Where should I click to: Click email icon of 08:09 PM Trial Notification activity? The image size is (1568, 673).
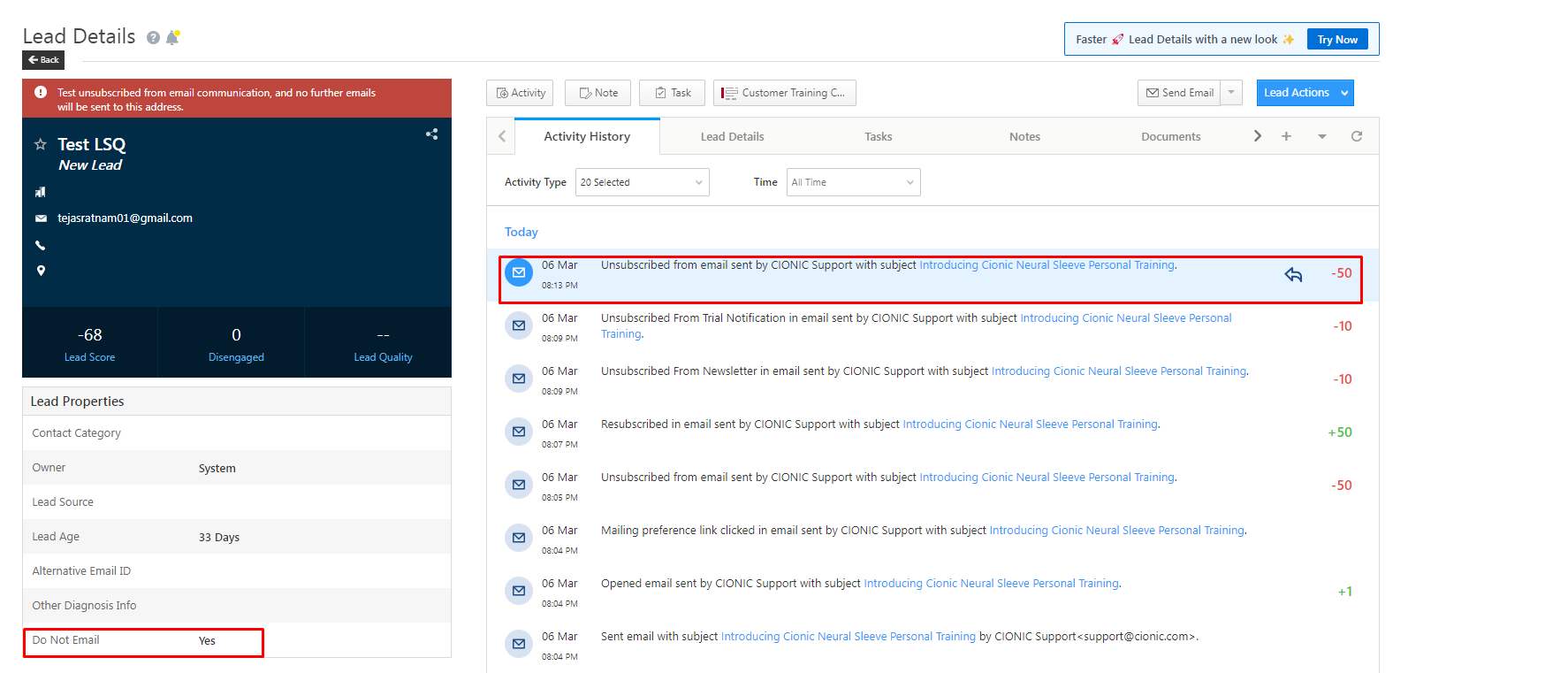pos(519,325)
